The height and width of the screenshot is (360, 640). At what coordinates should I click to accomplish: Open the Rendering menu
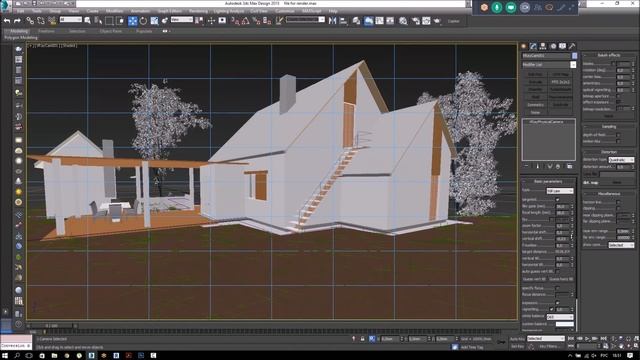tap(198, 11)
